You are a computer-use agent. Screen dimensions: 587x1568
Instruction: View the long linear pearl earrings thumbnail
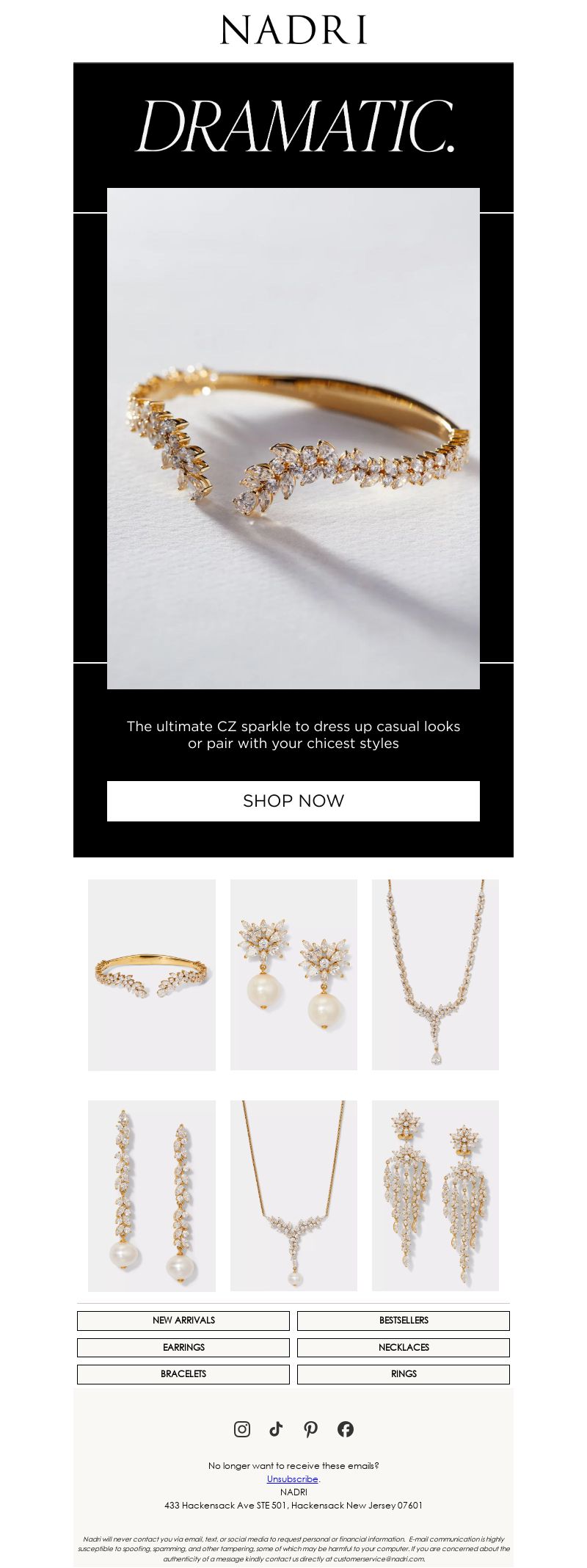pos(152,1196)
